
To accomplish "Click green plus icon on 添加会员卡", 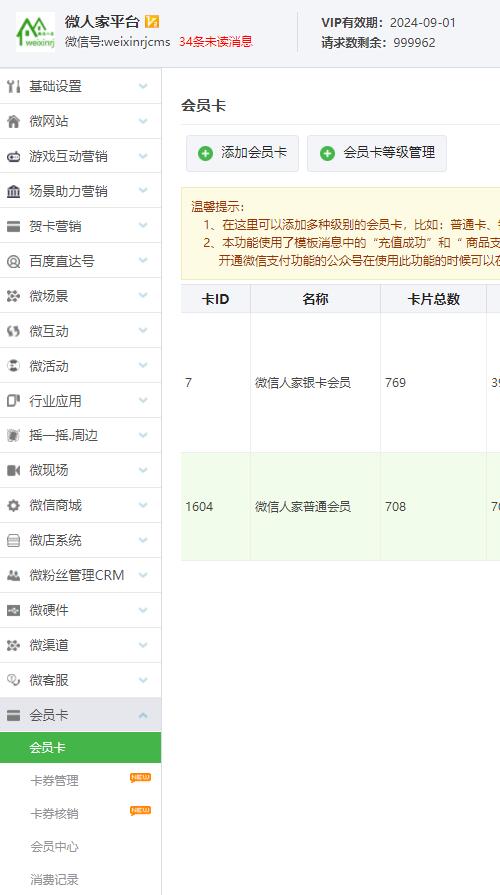I will [x=205, y=154].
